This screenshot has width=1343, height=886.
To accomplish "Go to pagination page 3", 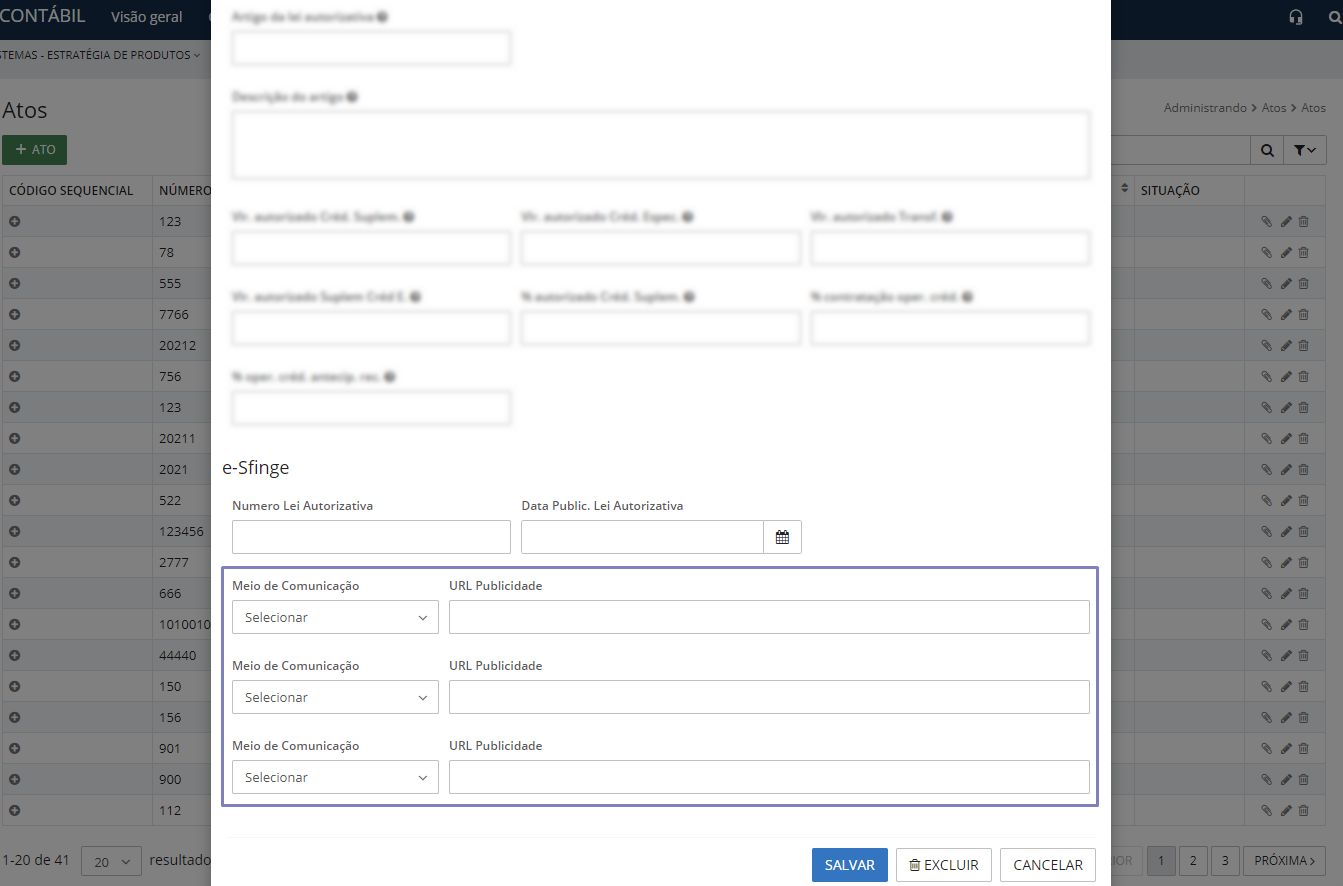I will 1225,861.
